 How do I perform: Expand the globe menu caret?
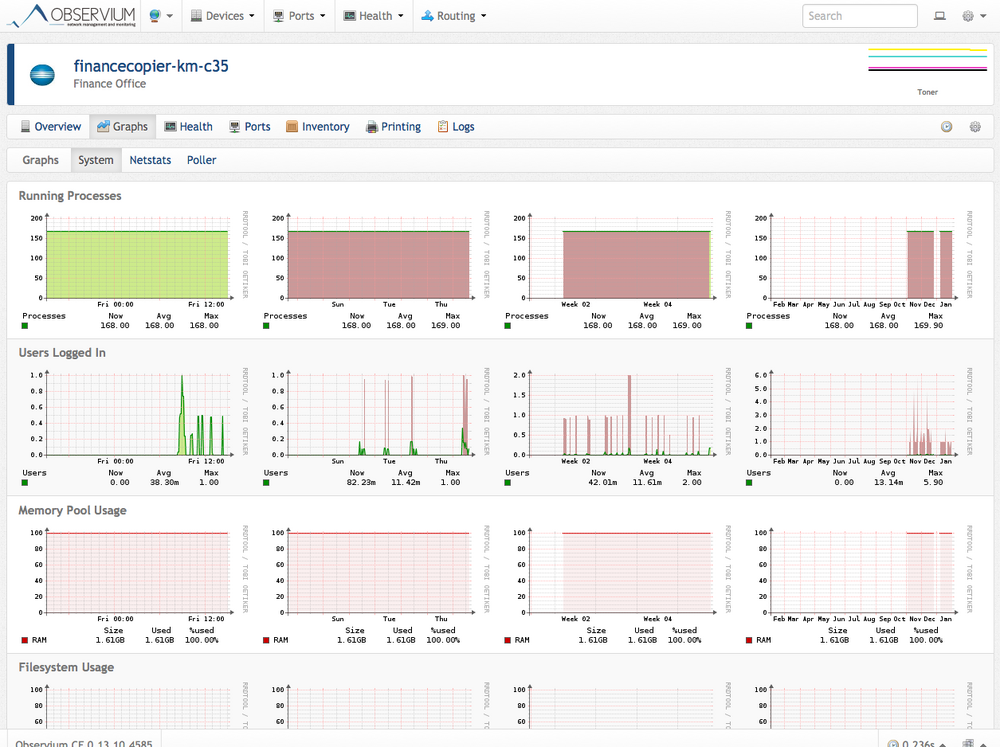[170, 17]
